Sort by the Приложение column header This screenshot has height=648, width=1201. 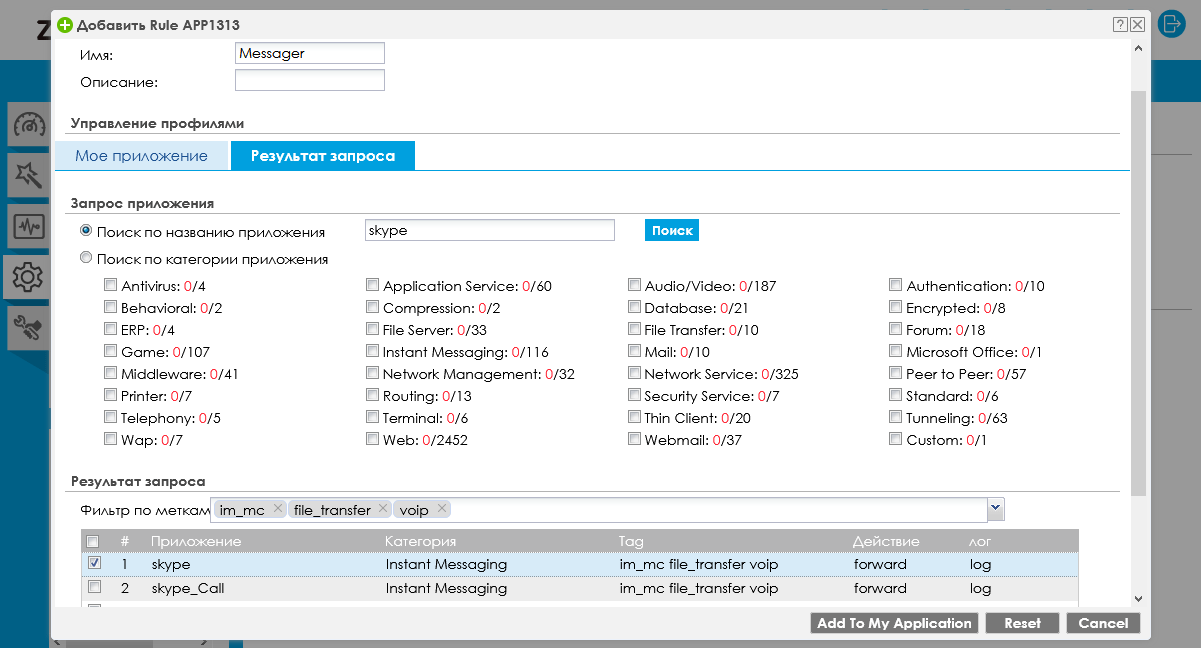(196, 541)
